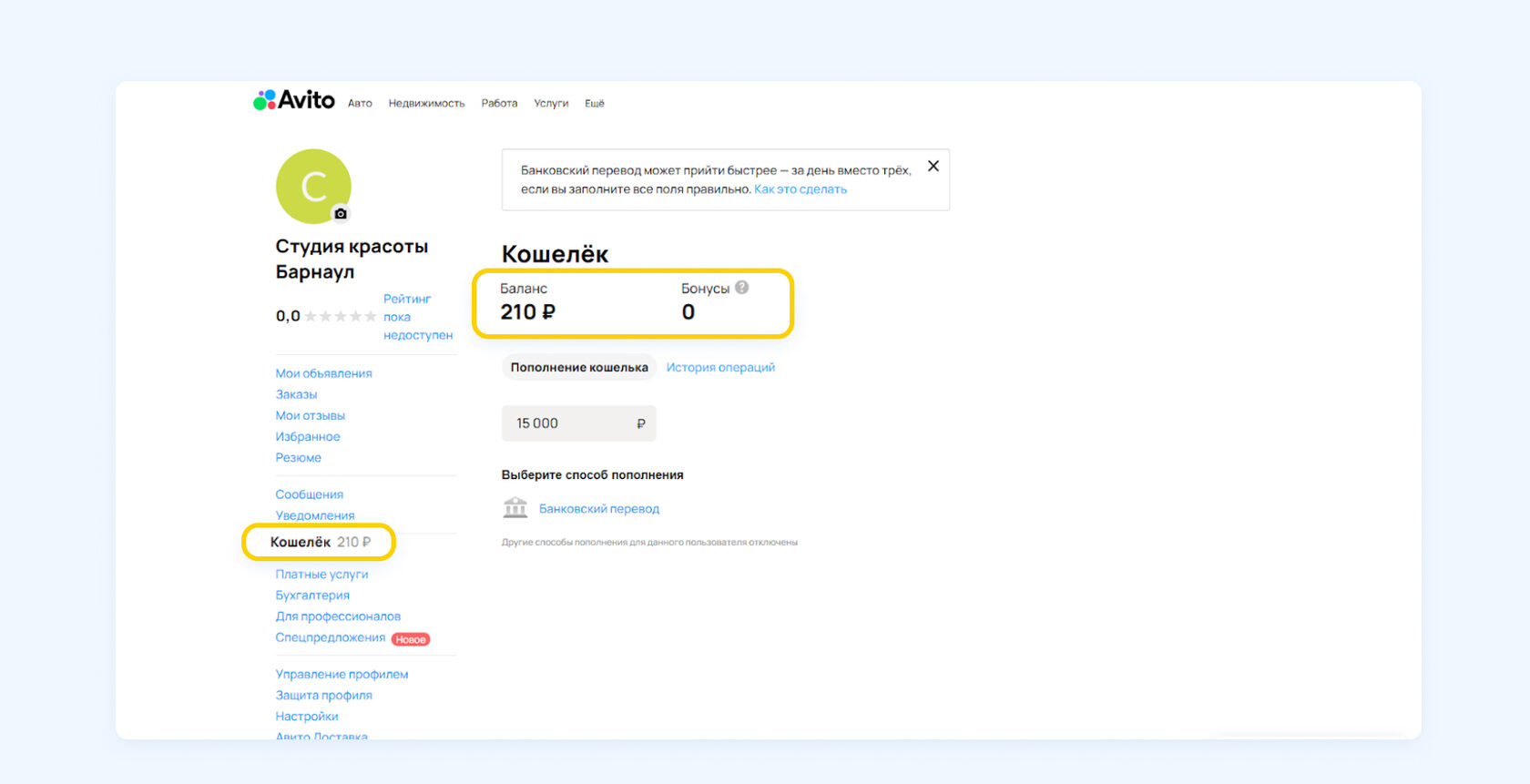Open Заказы in sidebar

tap(297, 394)
